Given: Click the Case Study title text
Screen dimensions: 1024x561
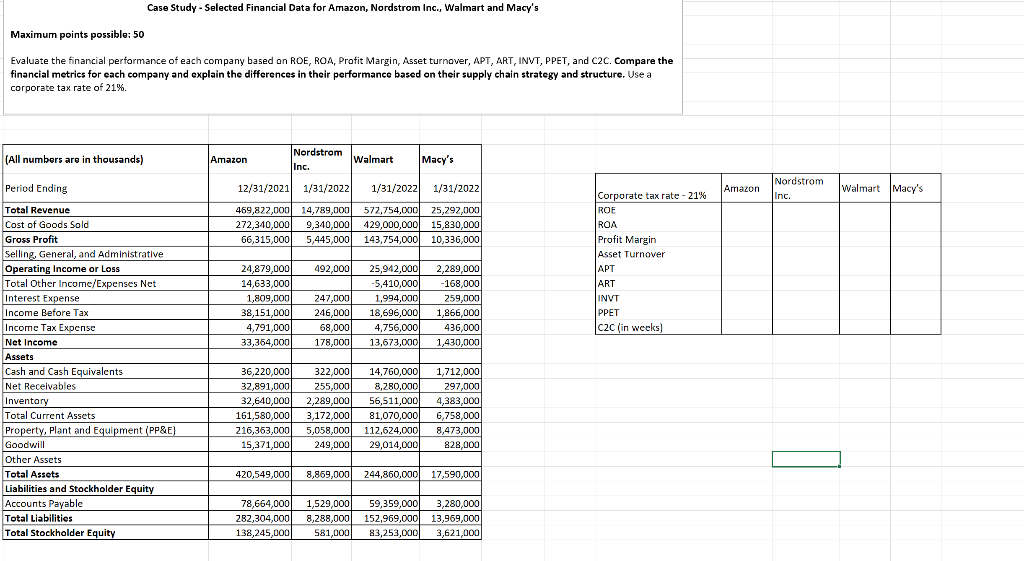Looking at the screenshot, I should pyautogui.click(x=343, y=8).
